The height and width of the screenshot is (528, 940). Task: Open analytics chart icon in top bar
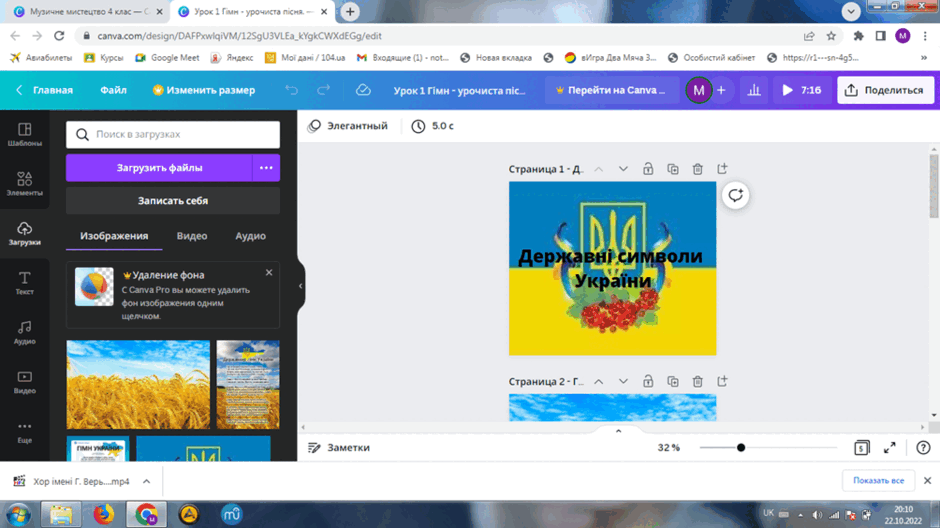click(754, 90)
